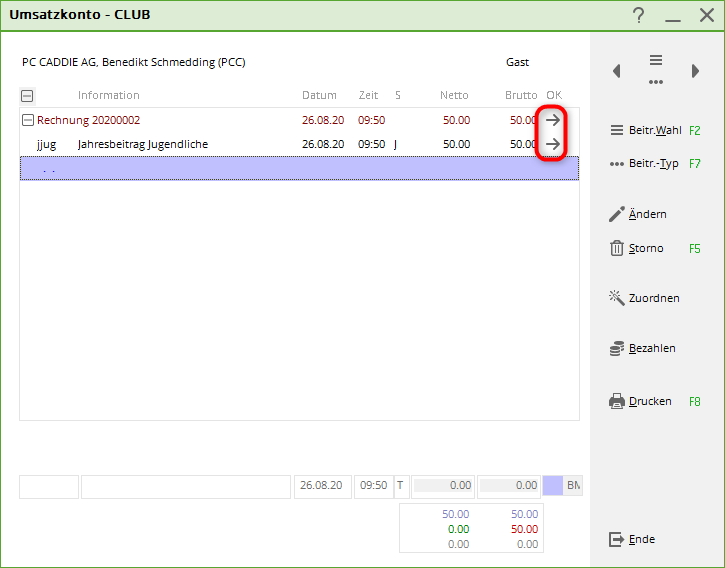Click the article description input field
Viewport: 725px width, 568px height.
point(186,487)
